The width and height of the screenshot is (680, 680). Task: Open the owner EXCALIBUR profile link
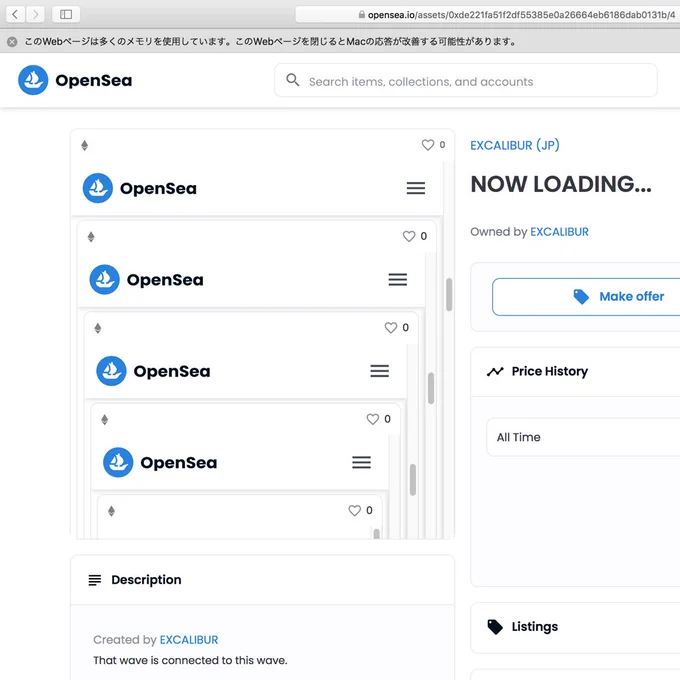559,232
